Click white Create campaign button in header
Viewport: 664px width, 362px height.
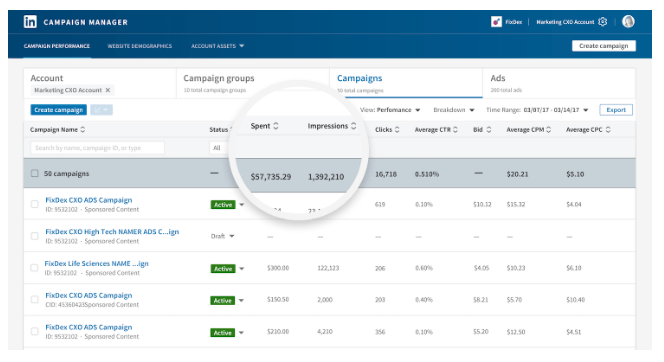604,46
